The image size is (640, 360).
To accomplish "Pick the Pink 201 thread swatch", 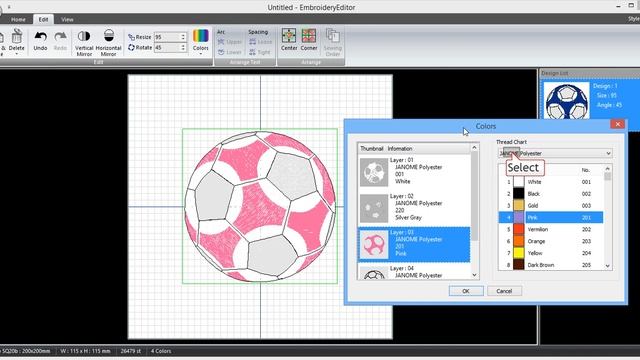I will [518, 217].
